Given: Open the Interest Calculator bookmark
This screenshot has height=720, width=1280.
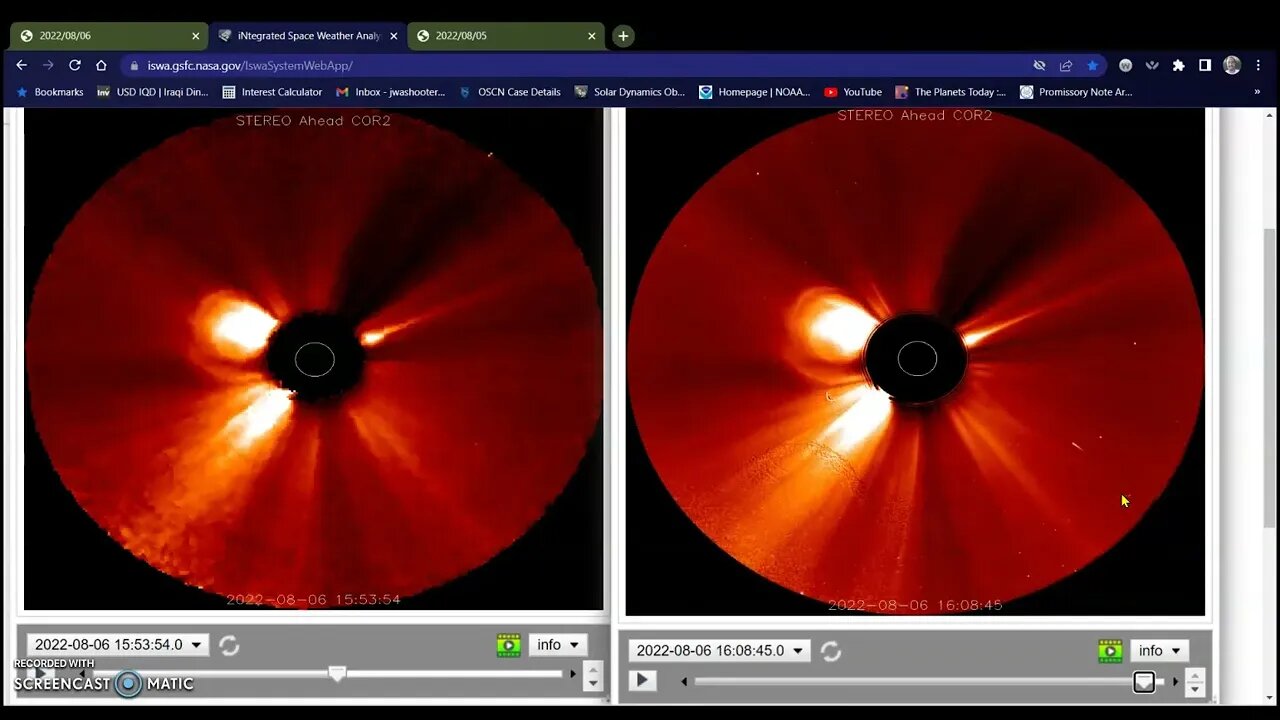Looking at the screenshot, I should tap(272, 92).
